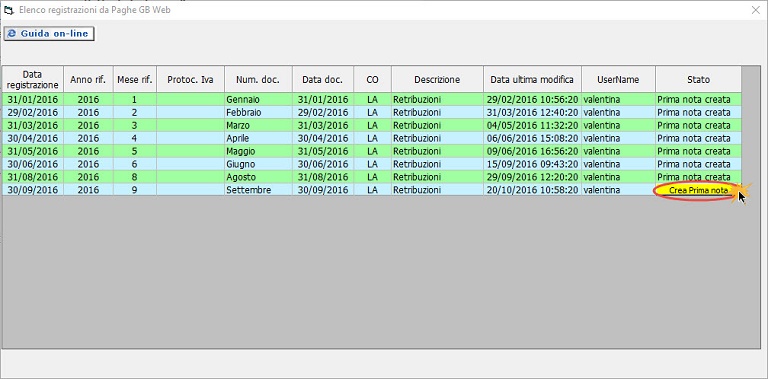
Task: Select the Febbraio document cell
Action: (258, 112)
